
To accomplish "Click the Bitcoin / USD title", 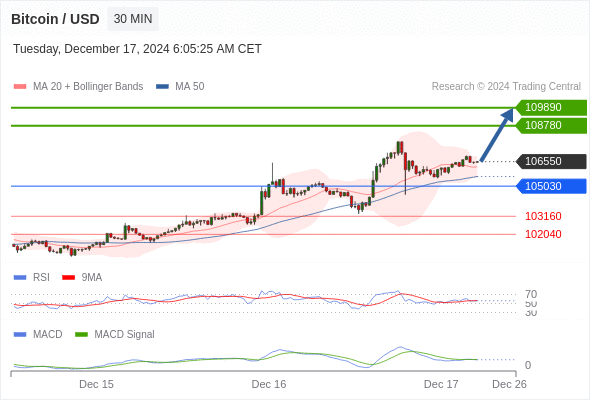I will (55, 19).
